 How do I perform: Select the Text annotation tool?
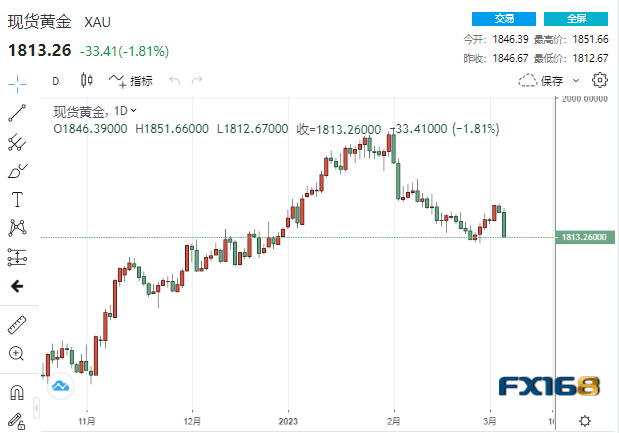pyautogui.click(x=17, y=199)
